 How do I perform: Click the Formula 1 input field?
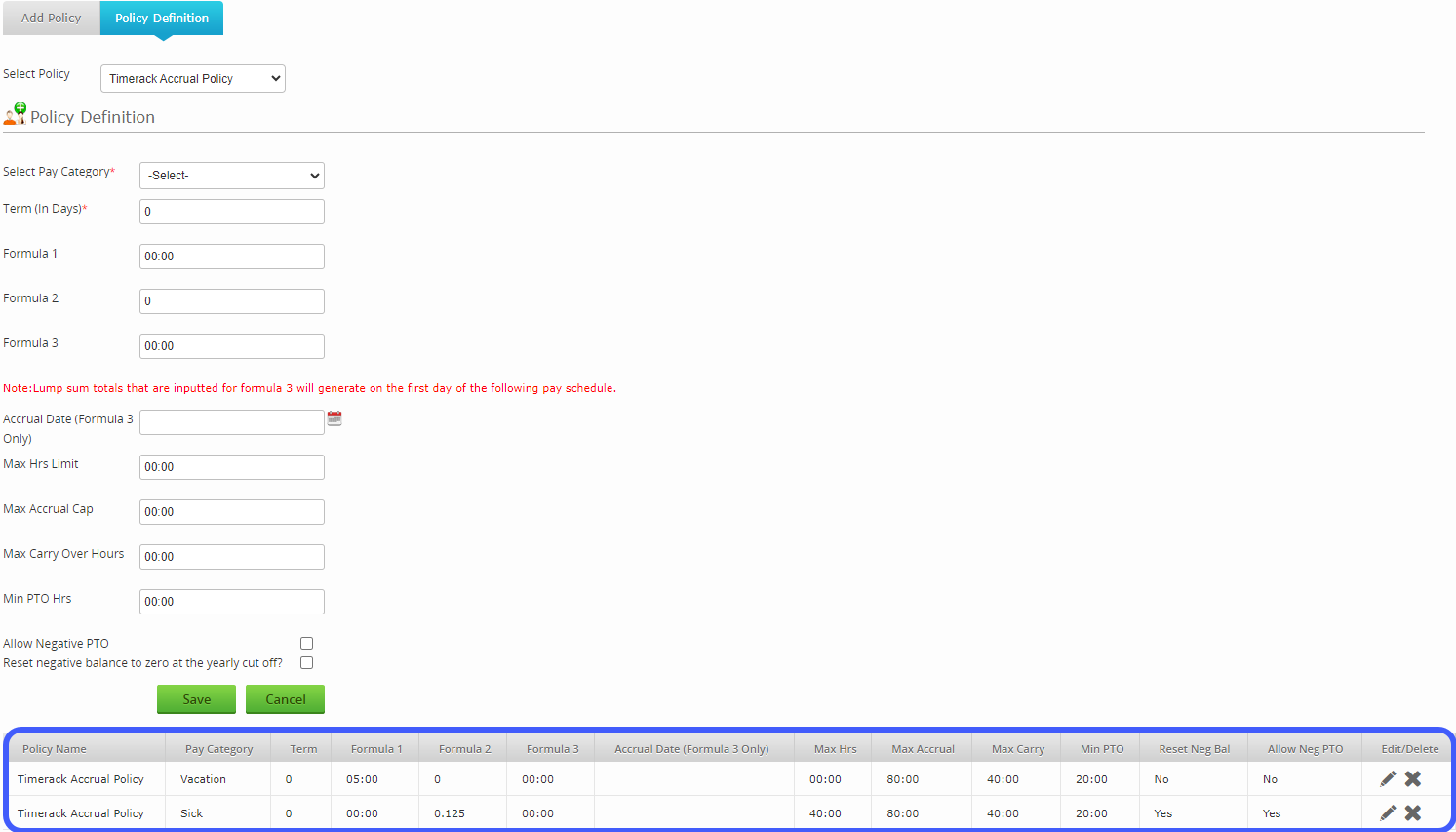[232, 257]
